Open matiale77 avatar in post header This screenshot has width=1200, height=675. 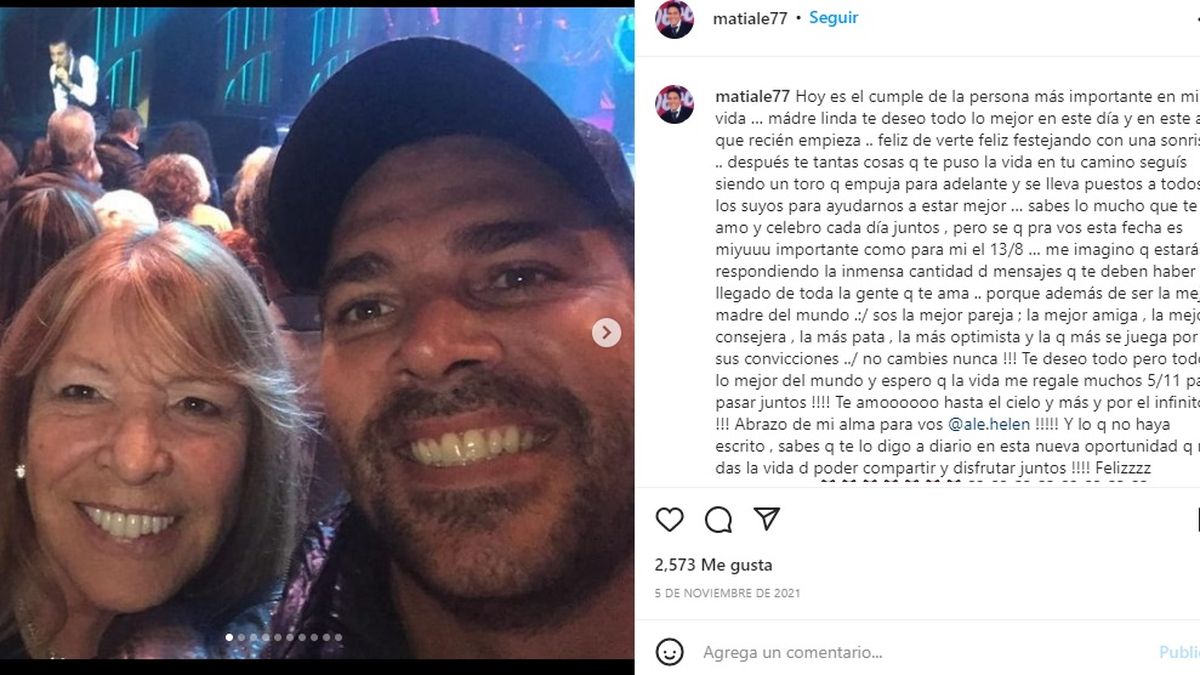[x=674, y=19]
